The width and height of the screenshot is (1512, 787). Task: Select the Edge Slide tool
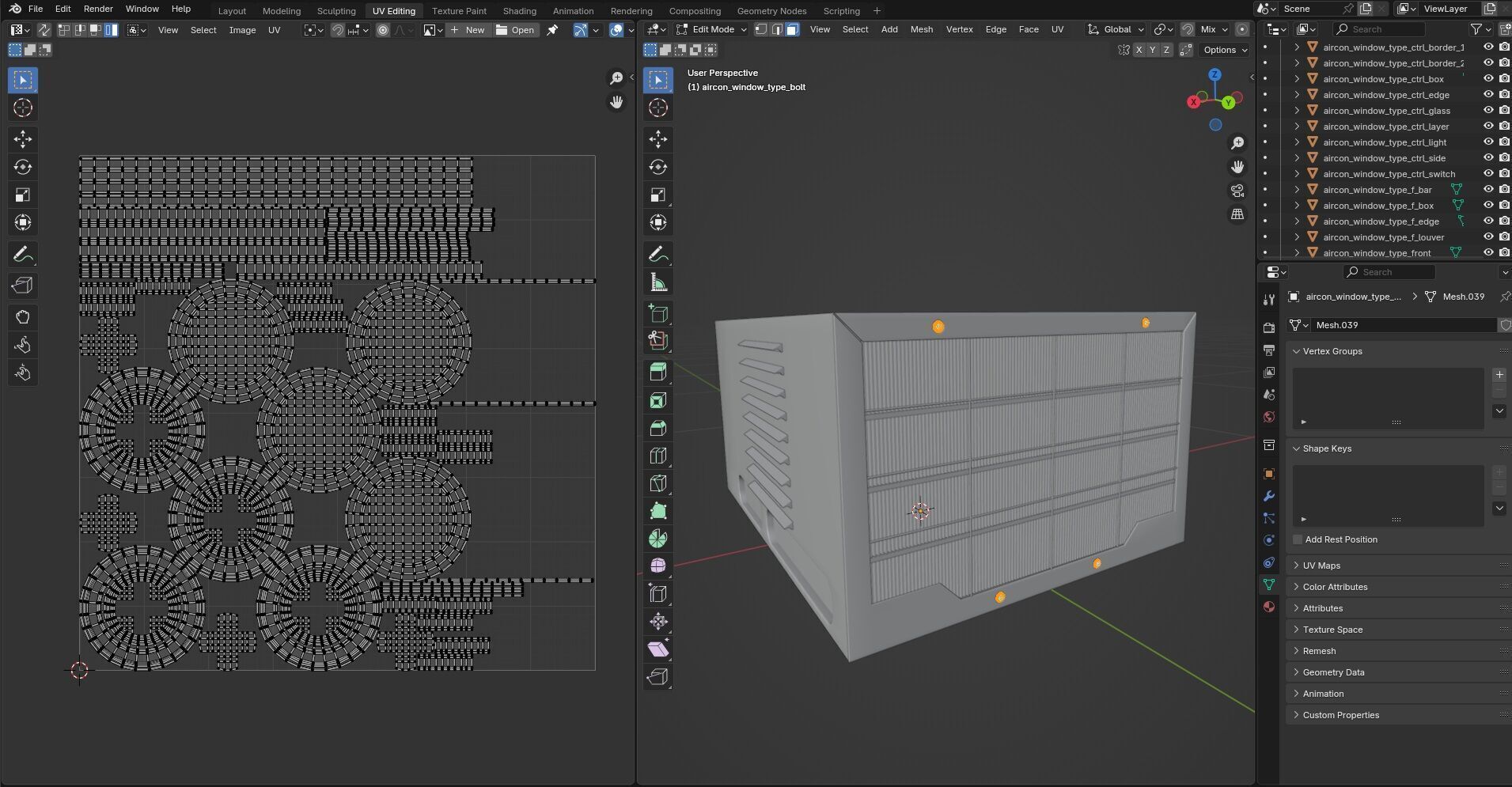pyautogui.click(x=658, y=594)
